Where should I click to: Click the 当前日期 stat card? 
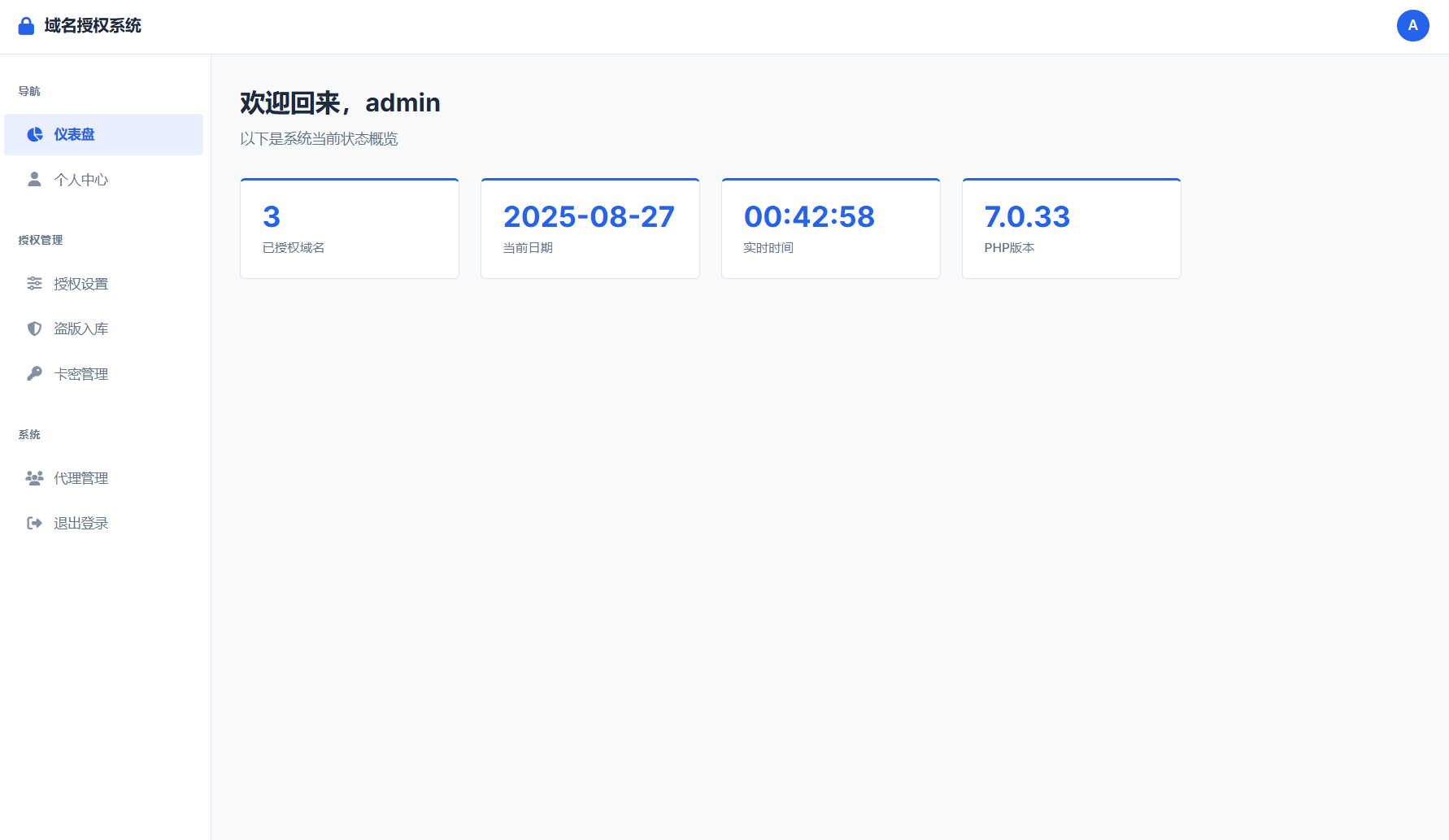[590, 228]
